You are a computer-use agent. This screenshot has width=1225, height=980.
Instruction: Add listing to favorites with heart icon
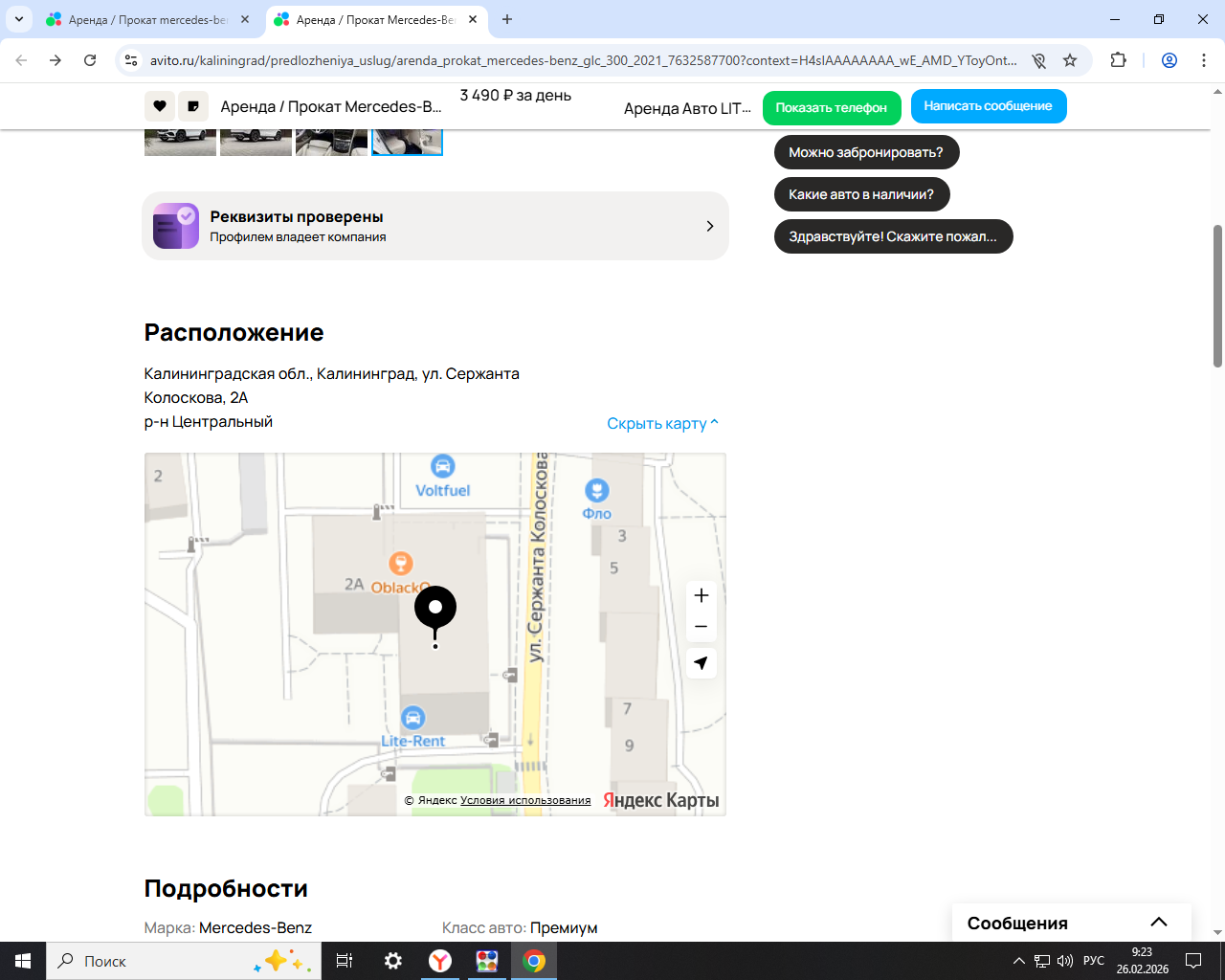pyautogui.click(x=160, y=106)
